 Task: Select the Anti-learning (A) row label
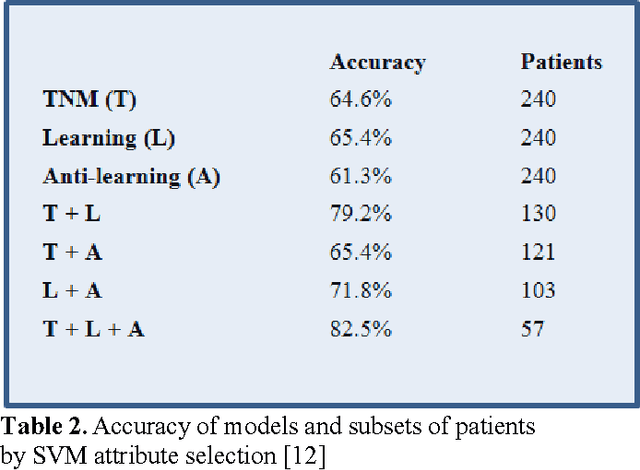[x=131, y=176]
